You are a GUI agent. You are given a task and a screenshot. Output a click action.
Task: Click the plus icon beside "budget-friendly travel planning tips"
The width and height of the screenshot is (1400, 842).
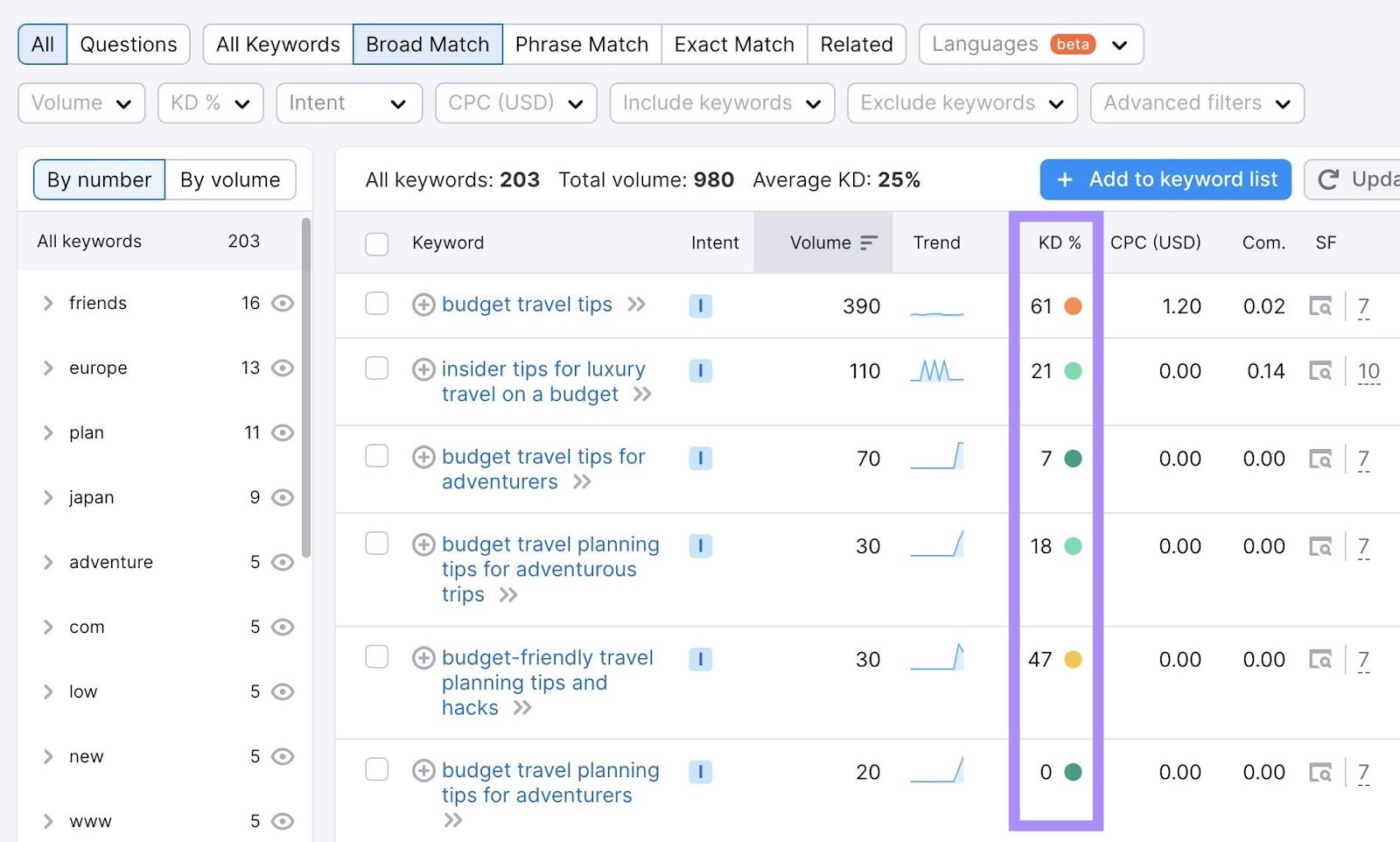point(423,658)
